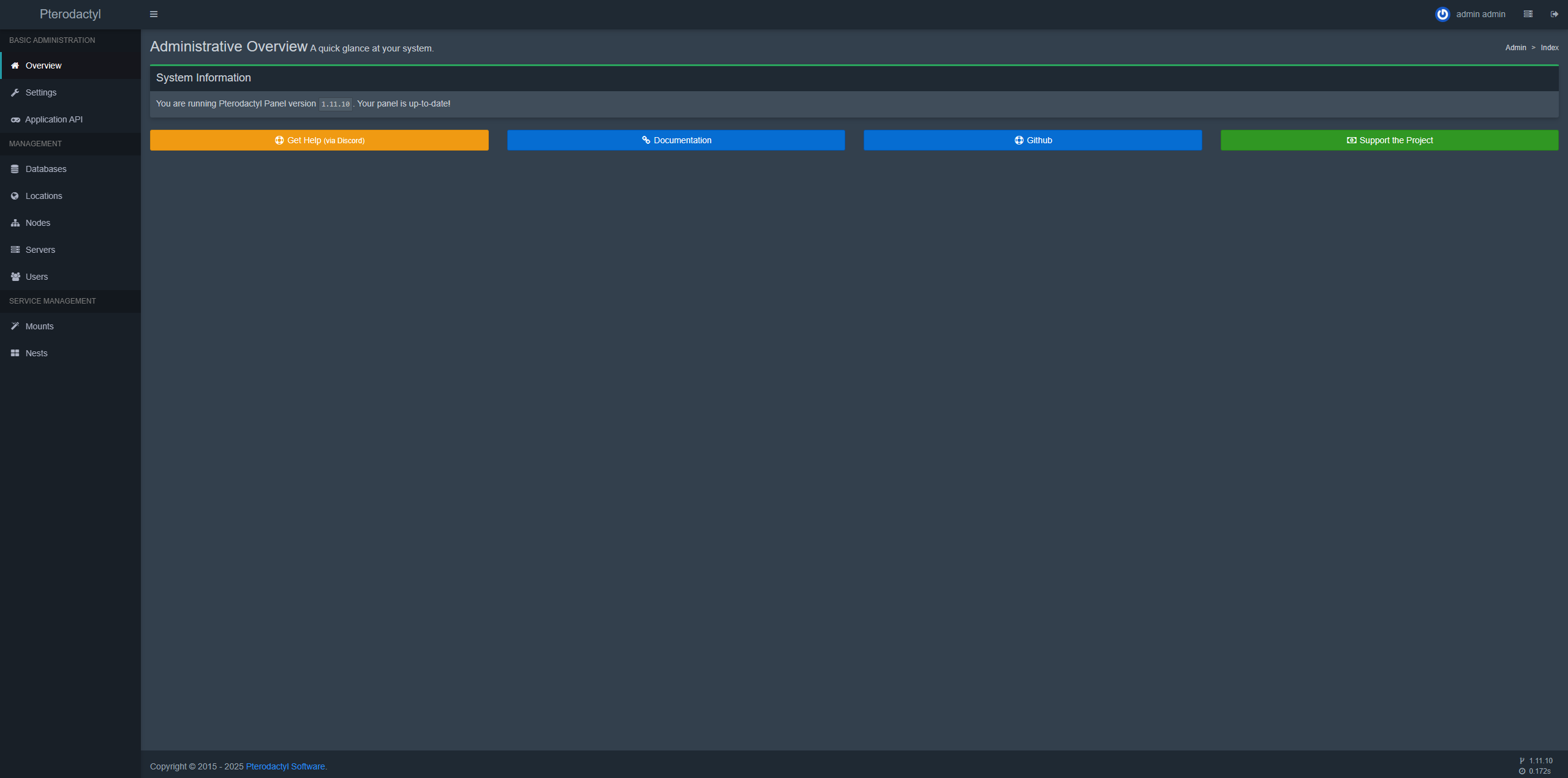Click the Users group icon
Image resolution: width=1568 pixels, height=778 pixels.
pyautogui.click(x=15, y=277)
